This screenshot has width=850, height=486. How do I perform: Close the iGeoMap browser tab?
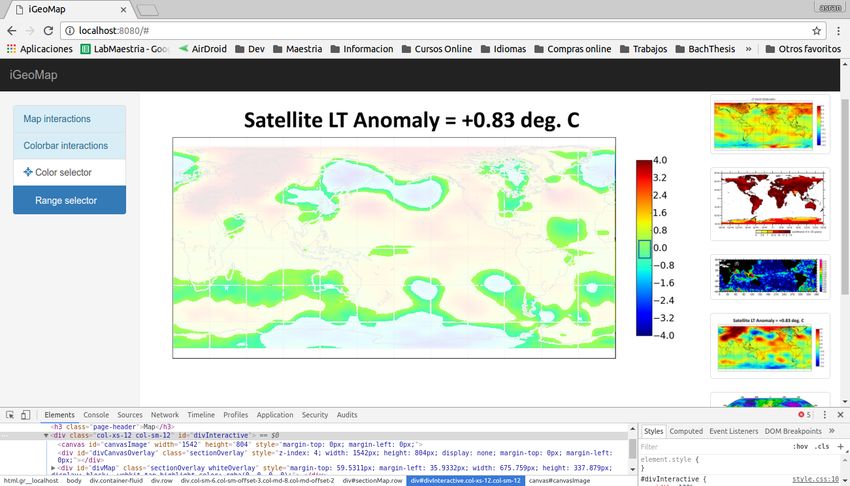coord(123,10)
